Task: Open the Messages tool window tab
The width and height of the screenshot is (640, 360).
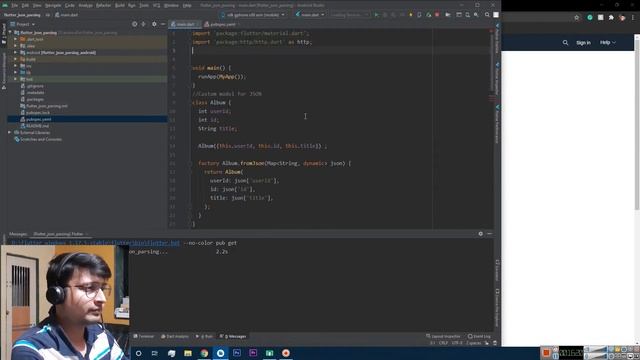Action: pyautogui.click(x=233, y=336)
